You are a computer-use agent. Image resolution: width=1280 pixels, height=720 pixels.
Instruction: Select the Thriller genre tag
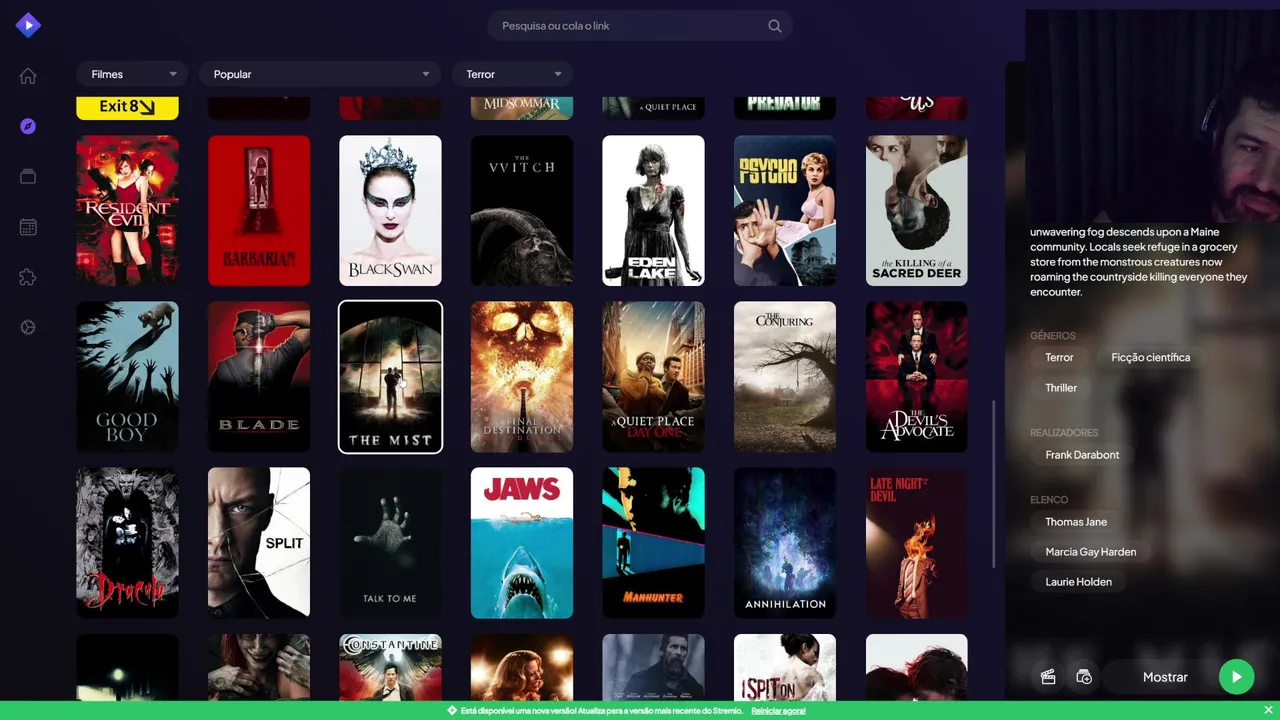click(1061, 388)
